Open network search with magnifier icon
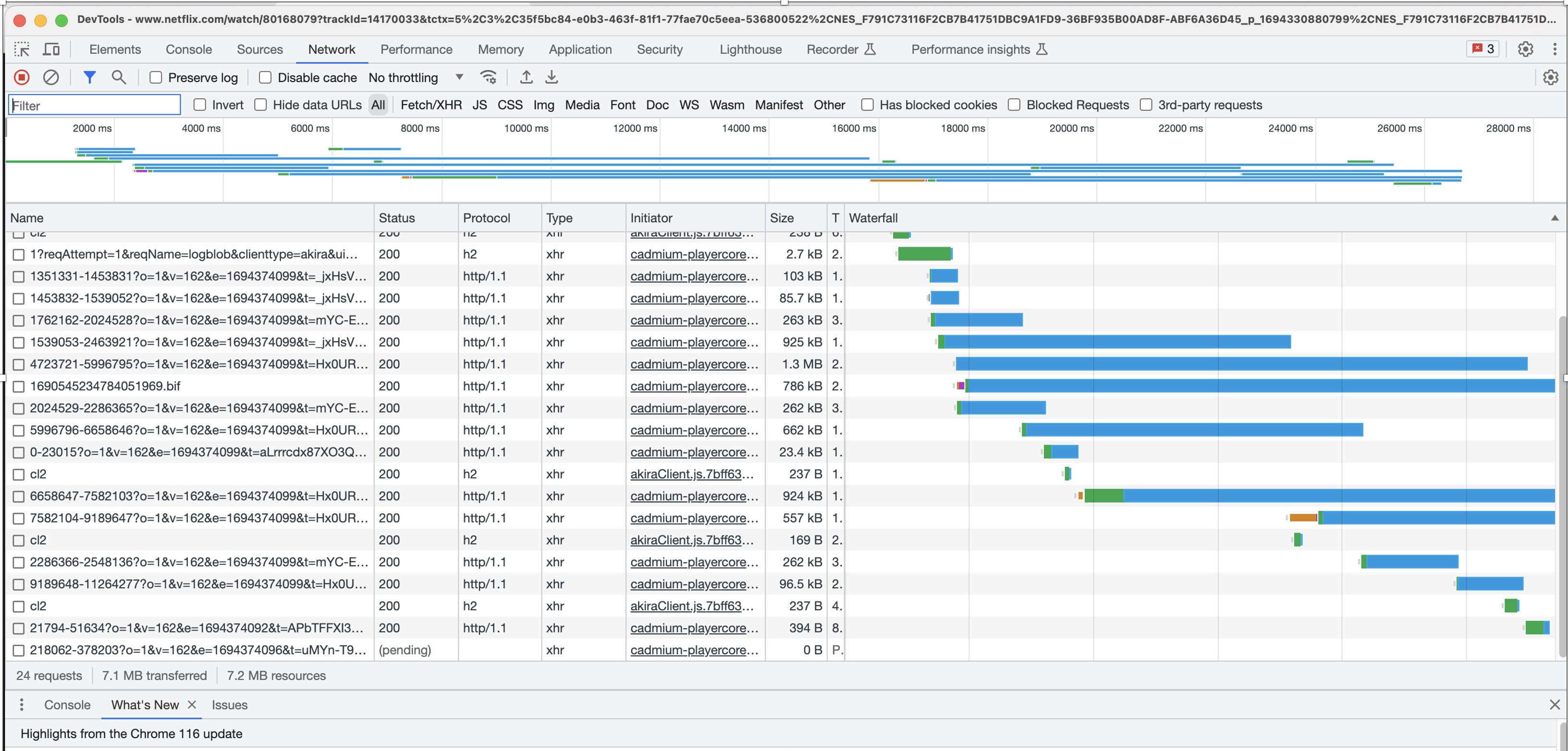This screenshot has height=751, width=1568. pos(119,77)
